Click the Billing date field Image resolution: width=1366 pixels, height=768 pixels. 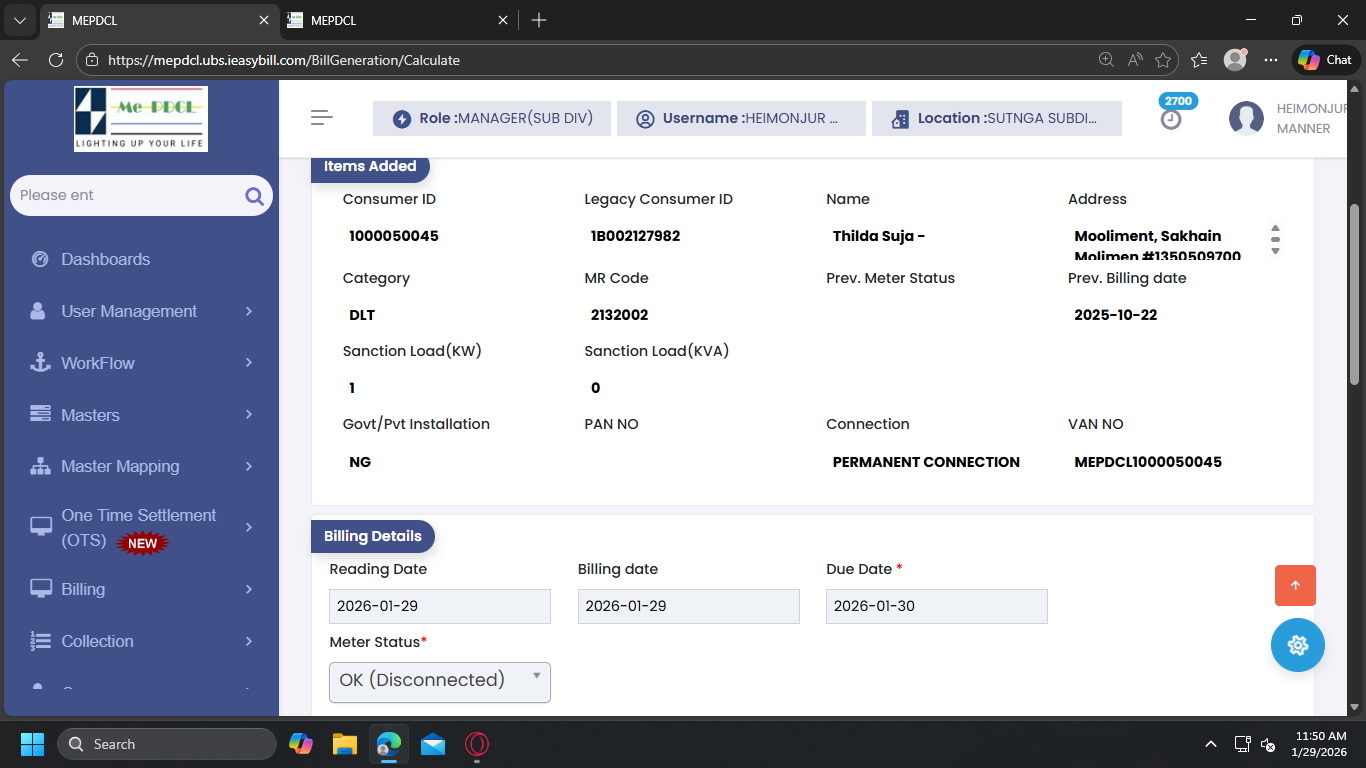[689, 606]
